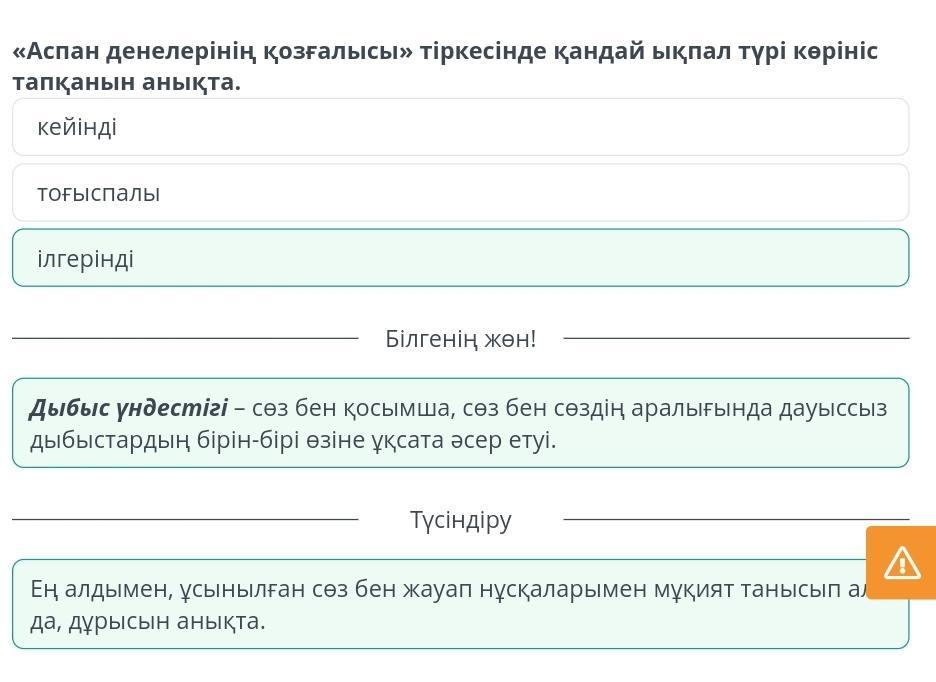Image resolution: width=936 pixels, height=682 pixels.
Task: Click the divider line right of 'Білгенің жөн!'
Action: click(736, 339)
